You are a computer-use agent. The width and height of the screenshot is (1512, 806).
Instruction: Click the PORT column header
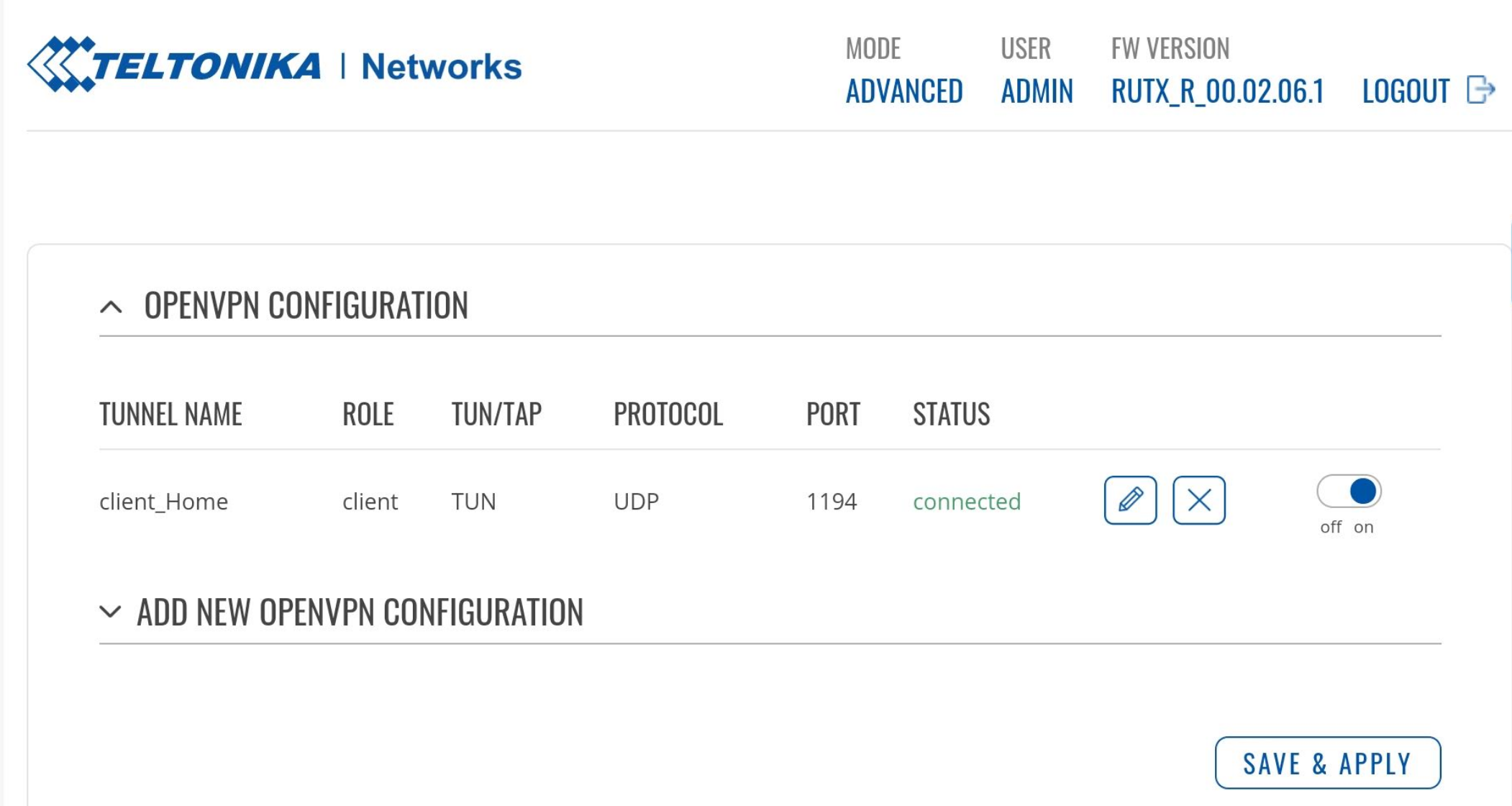tap(833, 415)
